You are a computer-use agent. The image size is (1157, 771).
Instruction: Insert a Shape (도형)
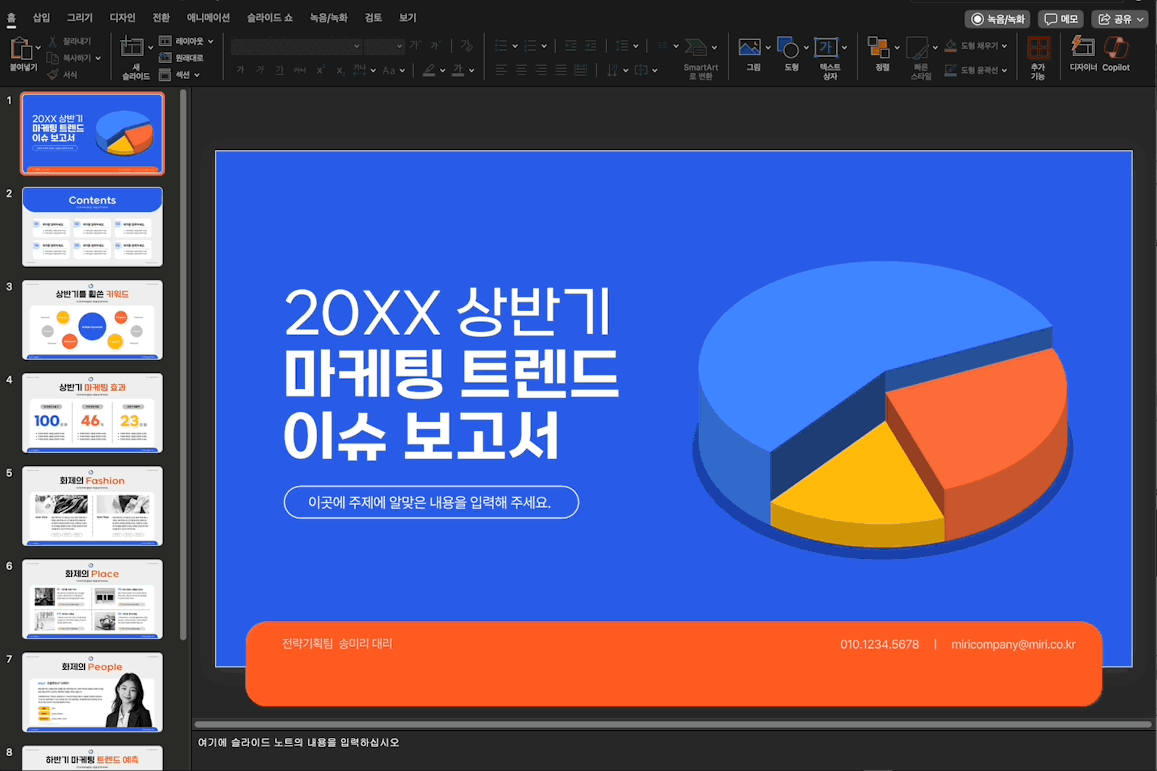(x=788, y=49)
